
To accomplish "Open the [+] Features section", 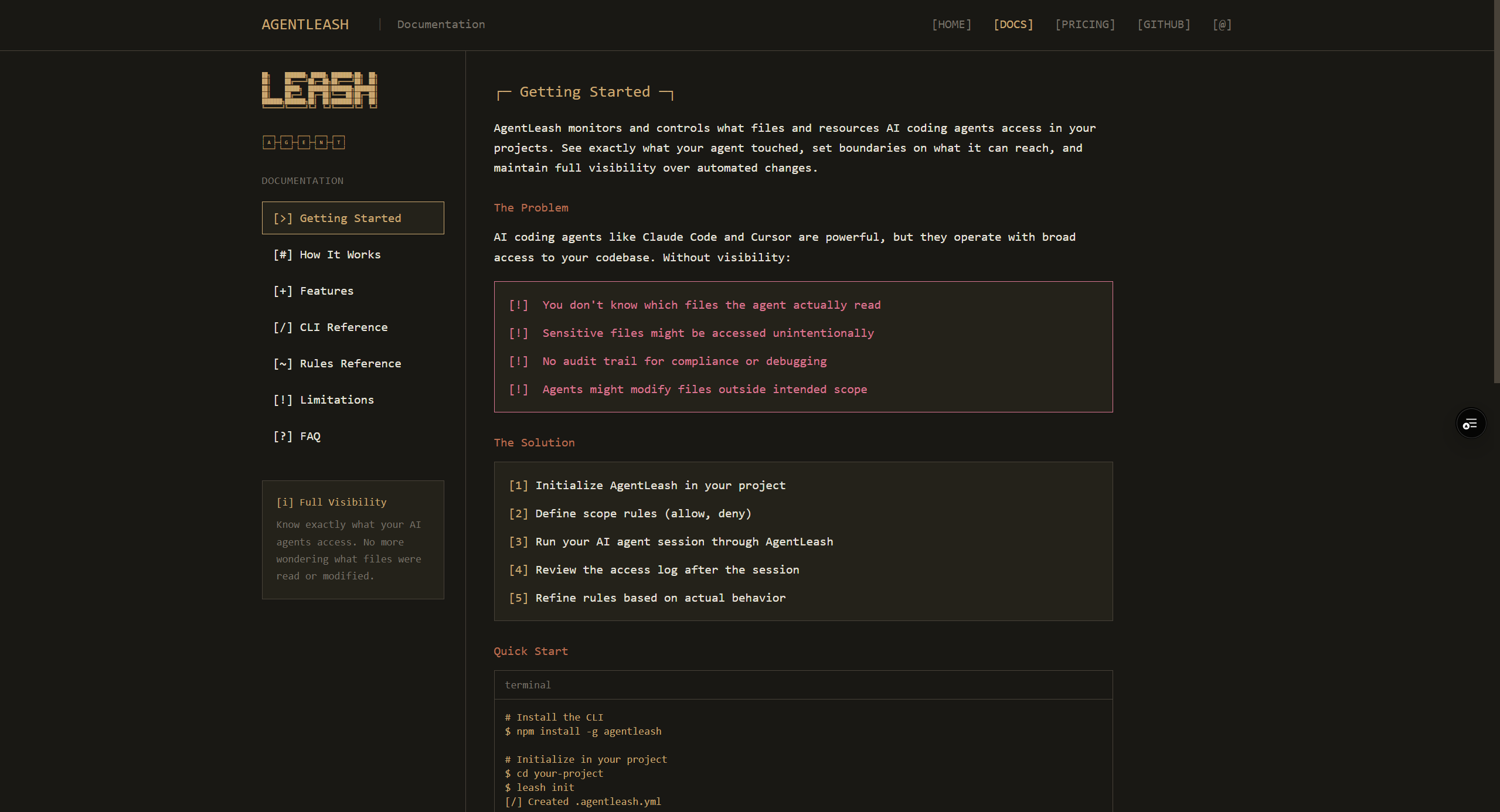I will (x=313, y=291).
